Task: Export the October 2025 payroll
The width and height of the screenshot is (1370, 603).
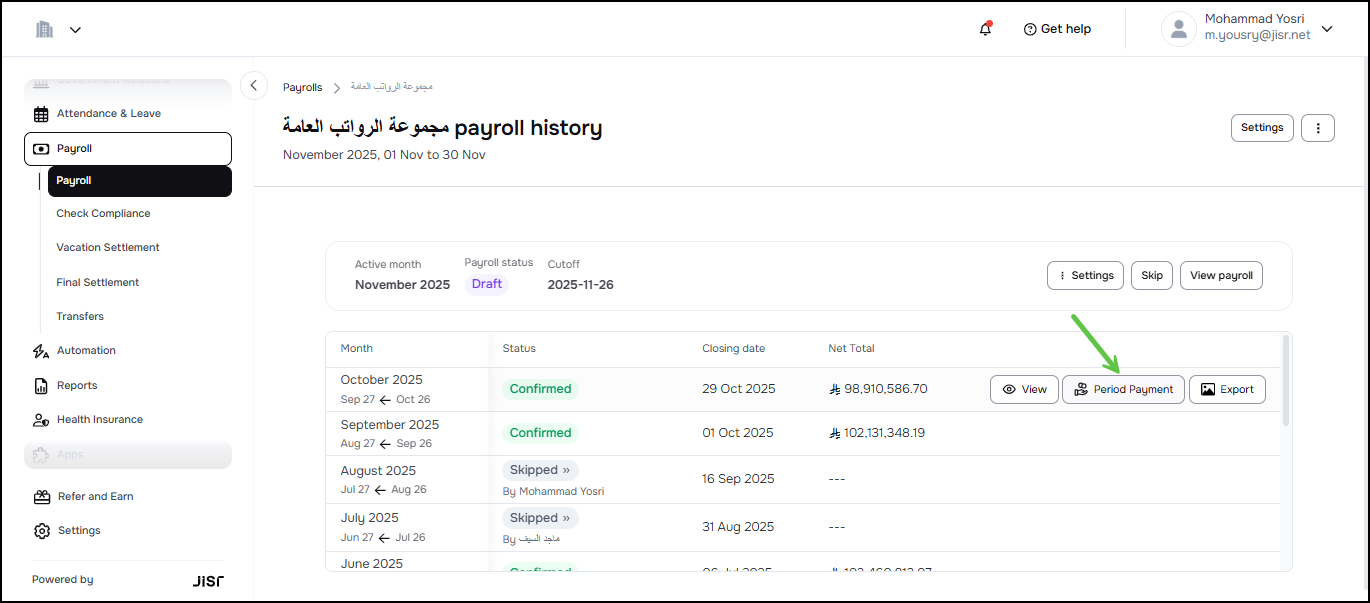Action: pyautogui.click(x=1227, y=390)
